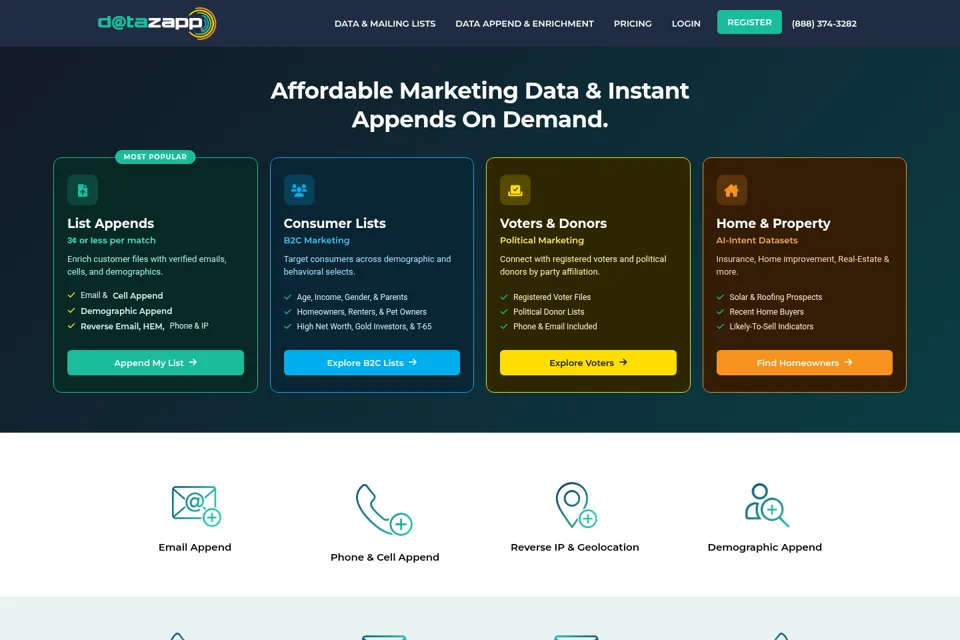Image resolution: width=960 pixels, height=640 pixels.
Task: Click the Phone & Cell Append handset icon
Action: [x=384, y=510]
